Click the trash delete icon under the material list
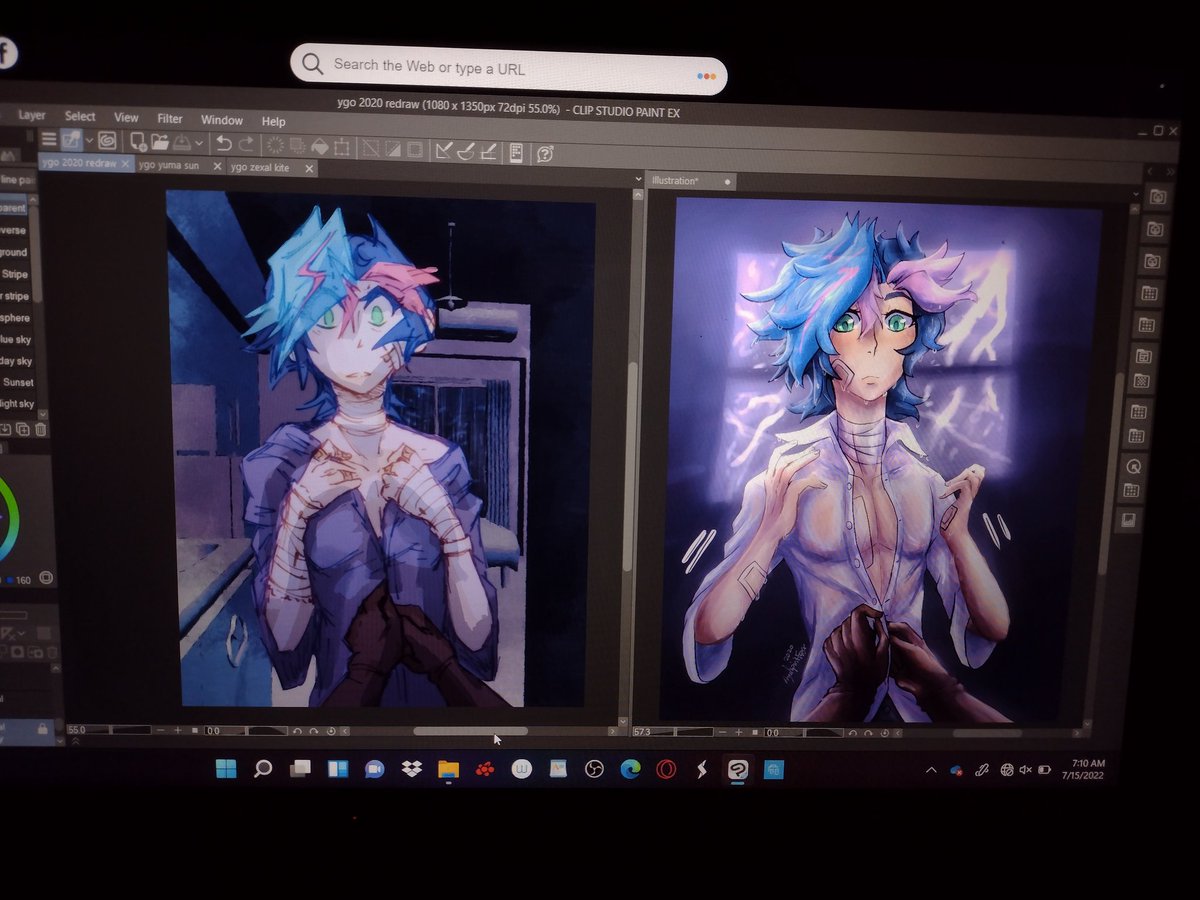The height and width of the screenshot is (900, 1200). [x=41, y=429]
